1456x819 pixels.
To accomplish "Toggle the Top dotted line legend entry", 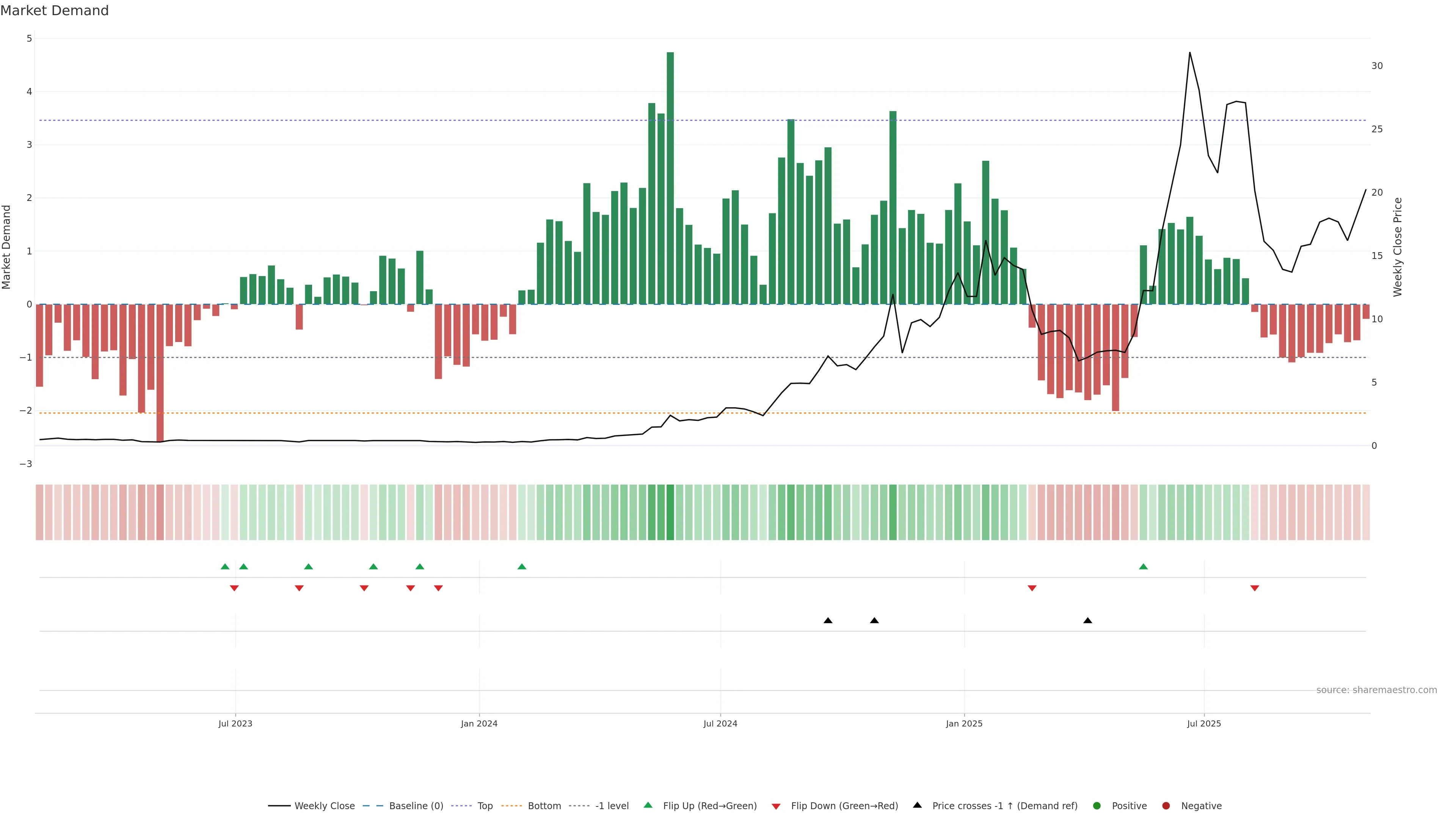I will point(485,805).
